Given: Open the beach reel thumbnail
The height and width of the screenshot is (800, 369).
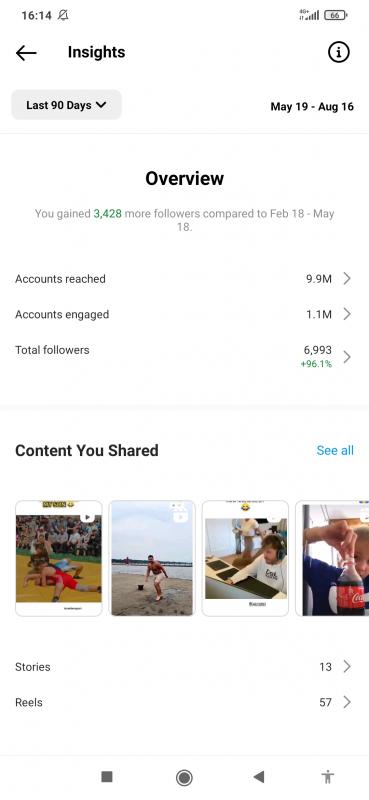Looking at the screenshot, I should pyautogui.click(x=152, y=558).
